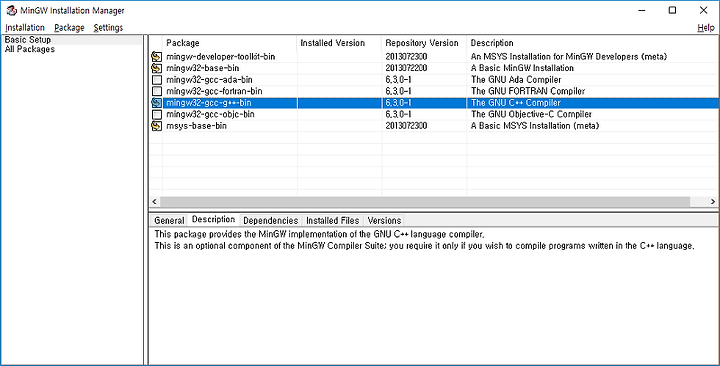This screenshot has height=366, width=720.
Task: Click the horizontal scrollbar right arrow
Action: click(713, 202)
